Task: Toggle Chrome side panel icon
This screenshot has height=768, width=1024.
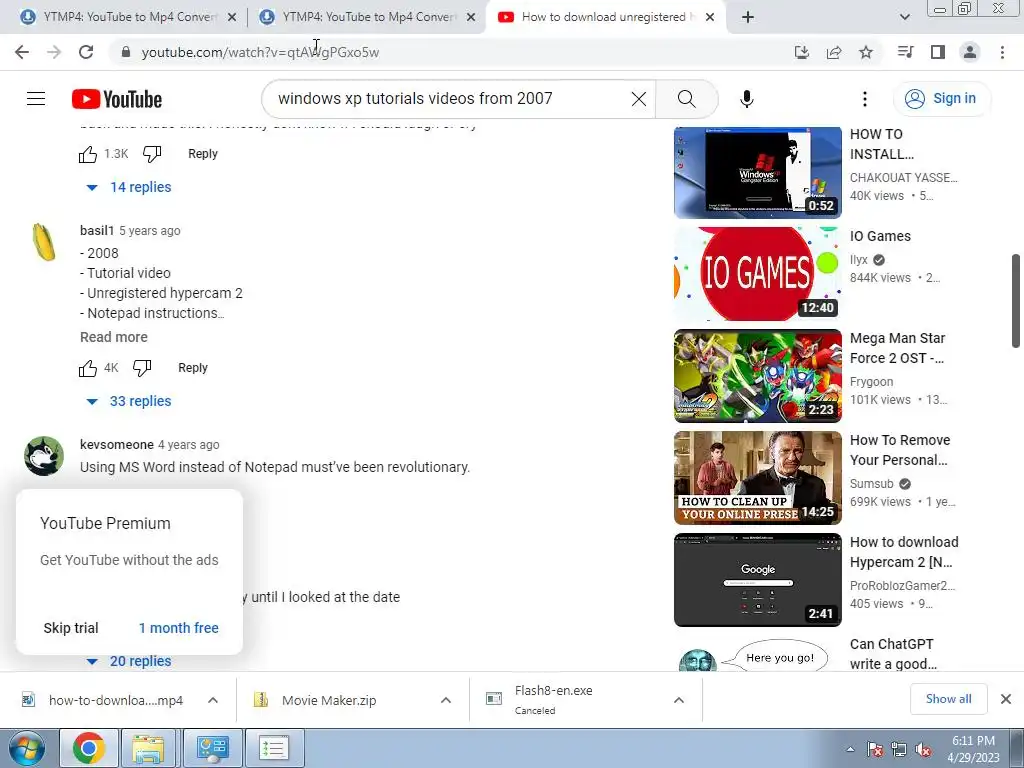Action: point(938,52)
